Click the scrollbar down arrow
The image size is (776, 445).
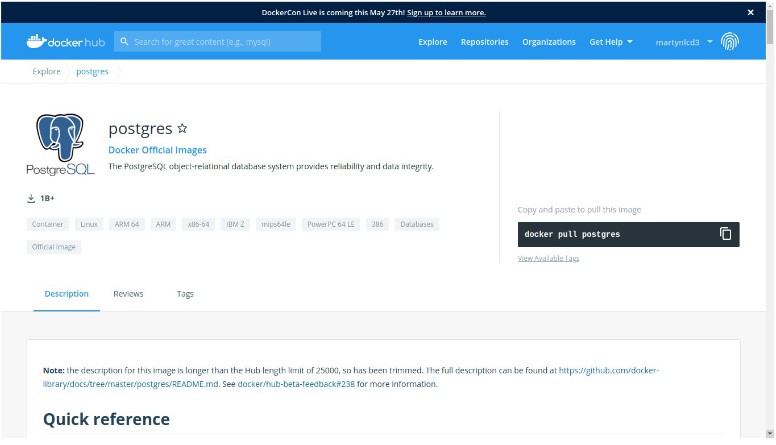[x=770, y=434]
